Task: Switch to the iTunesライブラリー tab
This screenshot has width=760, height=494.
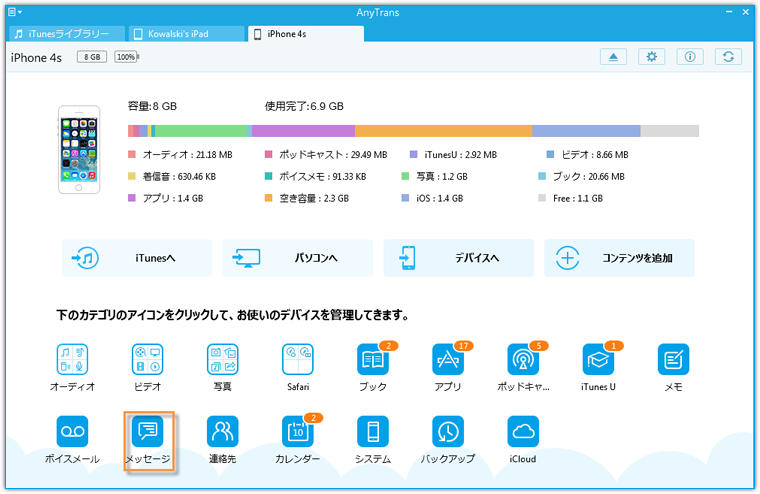Action: click(x=67, y=34)
